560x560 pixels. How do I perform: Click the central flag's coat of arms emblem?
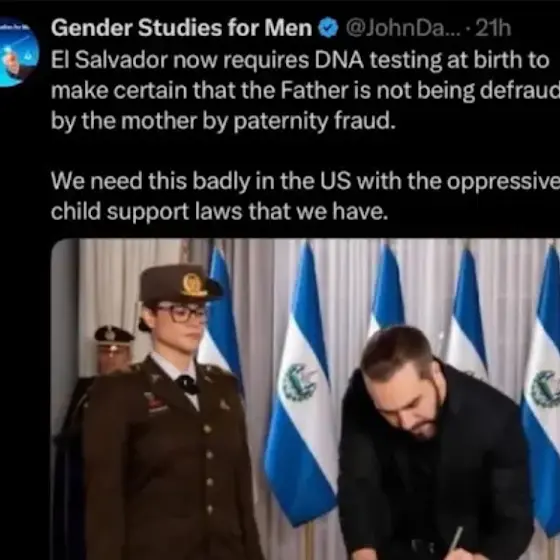point(300,382)
